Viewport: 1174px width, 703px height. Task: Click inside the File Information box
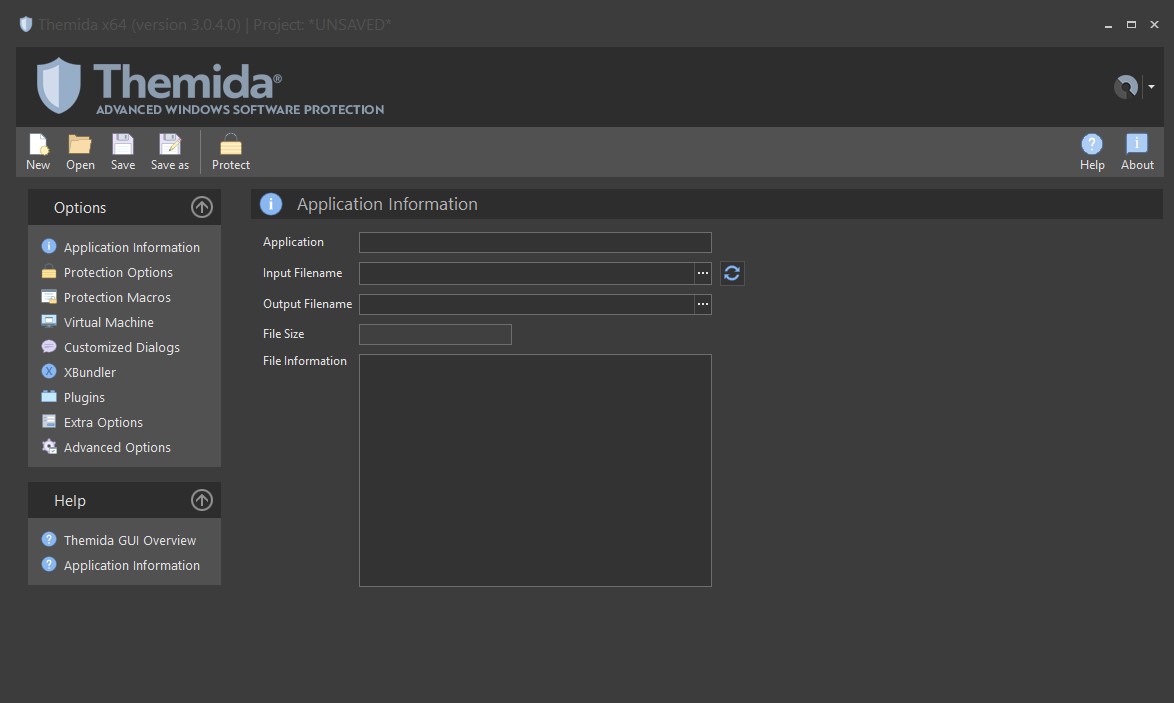pyautogui.click(x=535, y=470)
